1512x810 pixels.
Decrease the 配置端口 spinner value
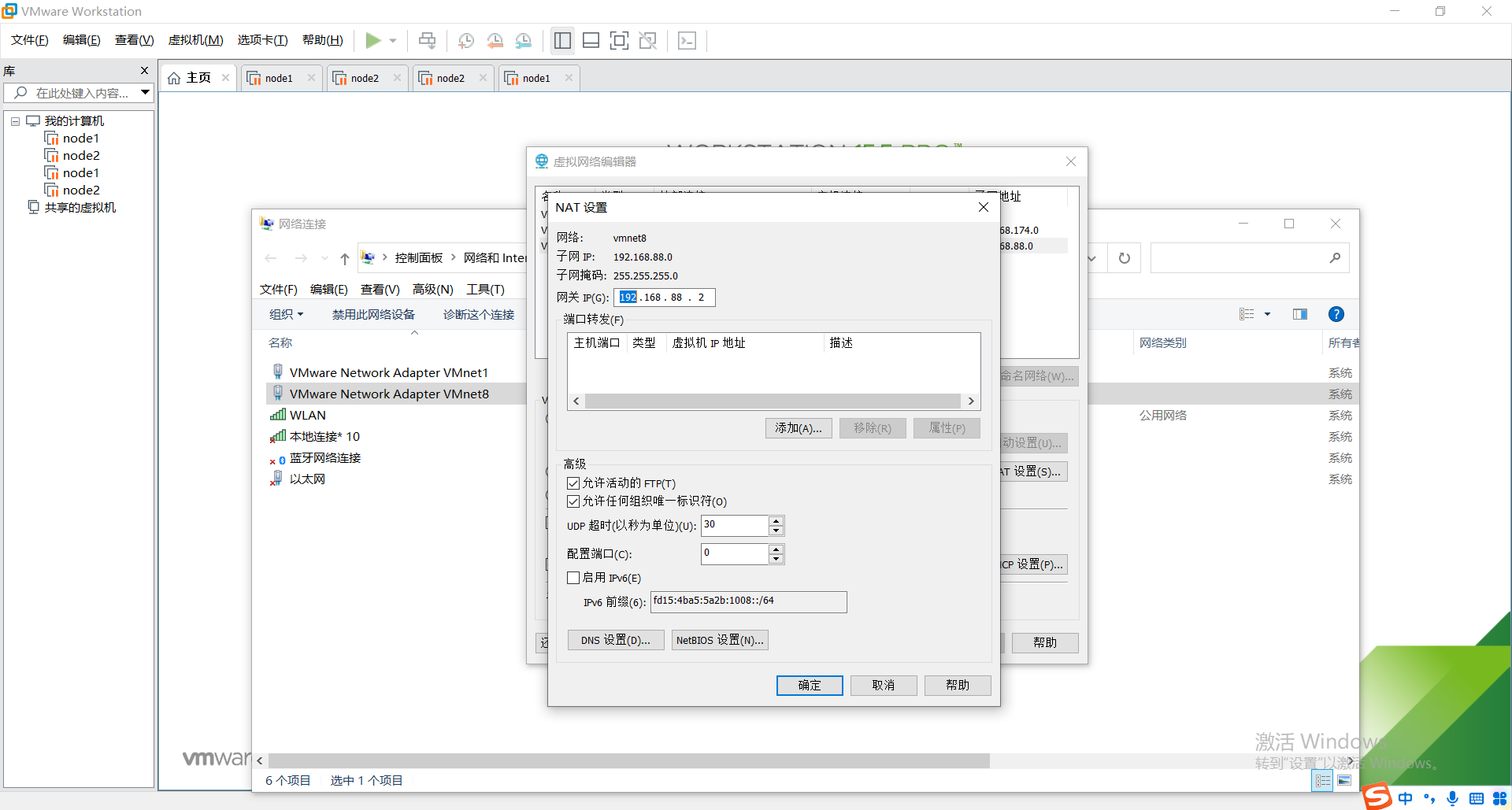pos(776,559)
